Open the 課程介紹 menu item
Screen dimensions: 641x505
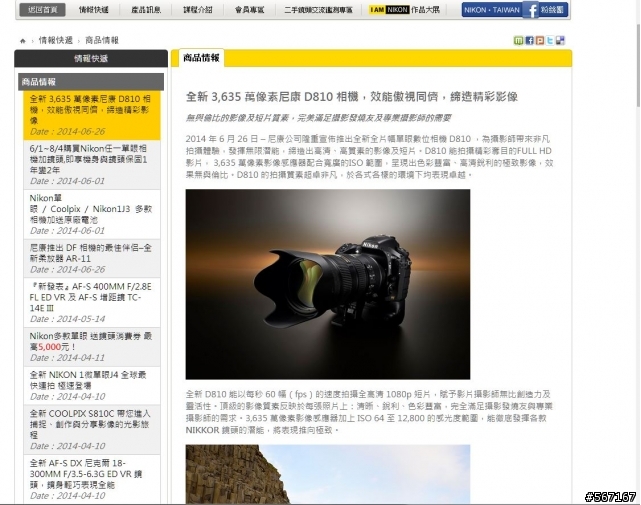pyautogui.click(x=198, y=10)
